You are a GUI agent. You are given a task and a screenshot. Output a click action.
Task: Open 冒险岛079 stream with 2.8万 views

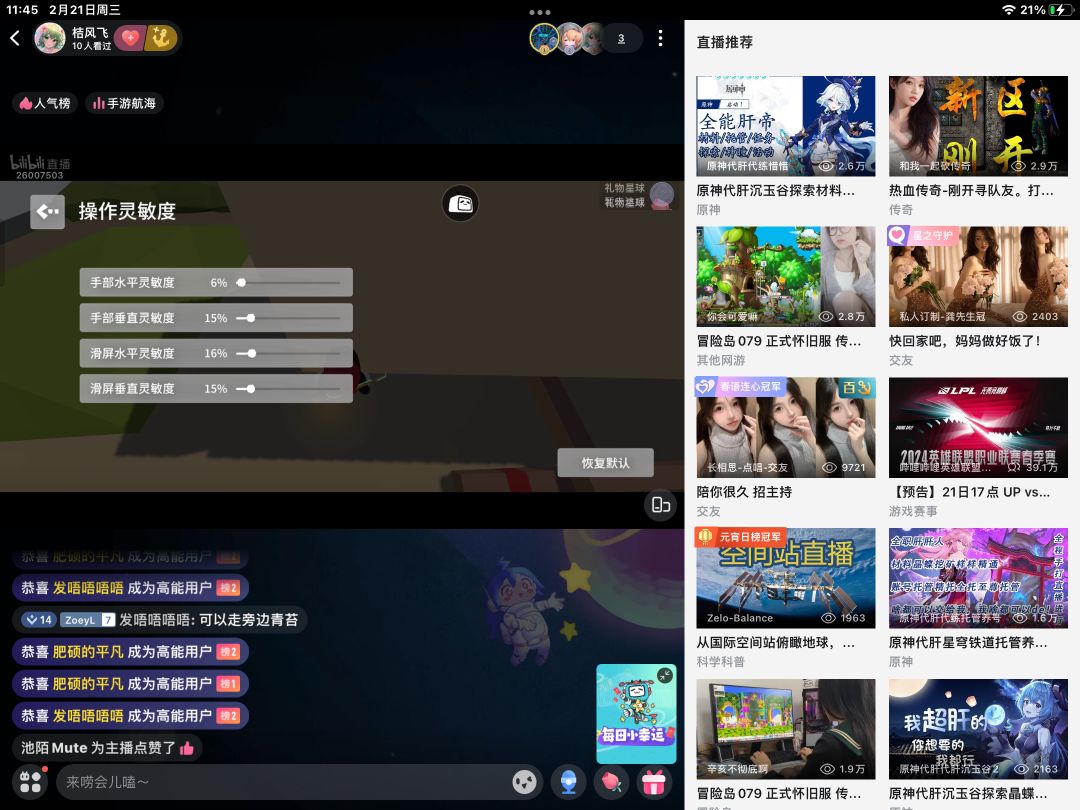tap(785, 276)
